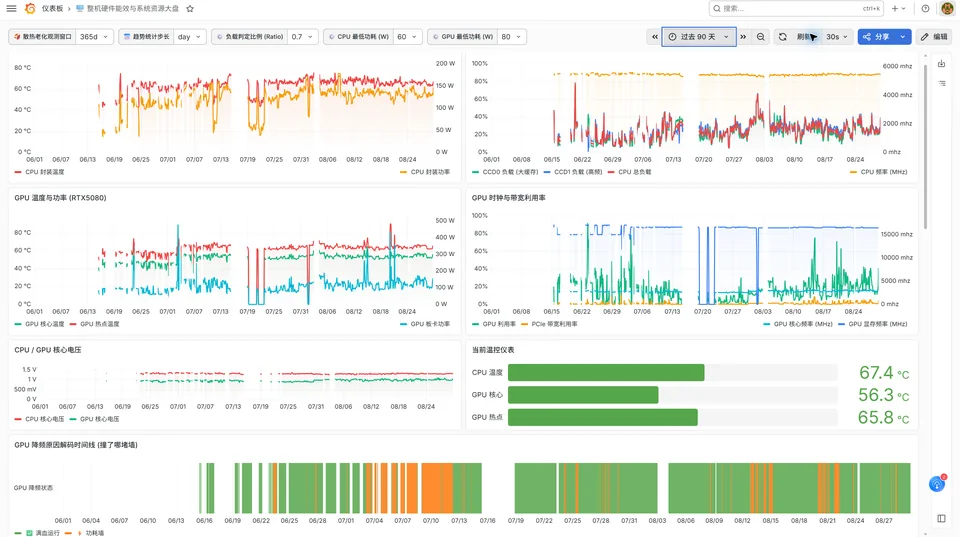The image size is (960, 537).
Task: Open the 30s refresh interval dropdown
Action: point(836,37)
